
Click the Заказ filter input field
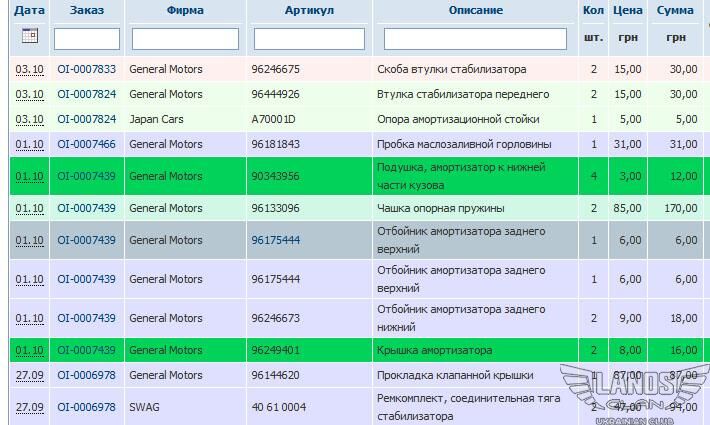(86, 39)
